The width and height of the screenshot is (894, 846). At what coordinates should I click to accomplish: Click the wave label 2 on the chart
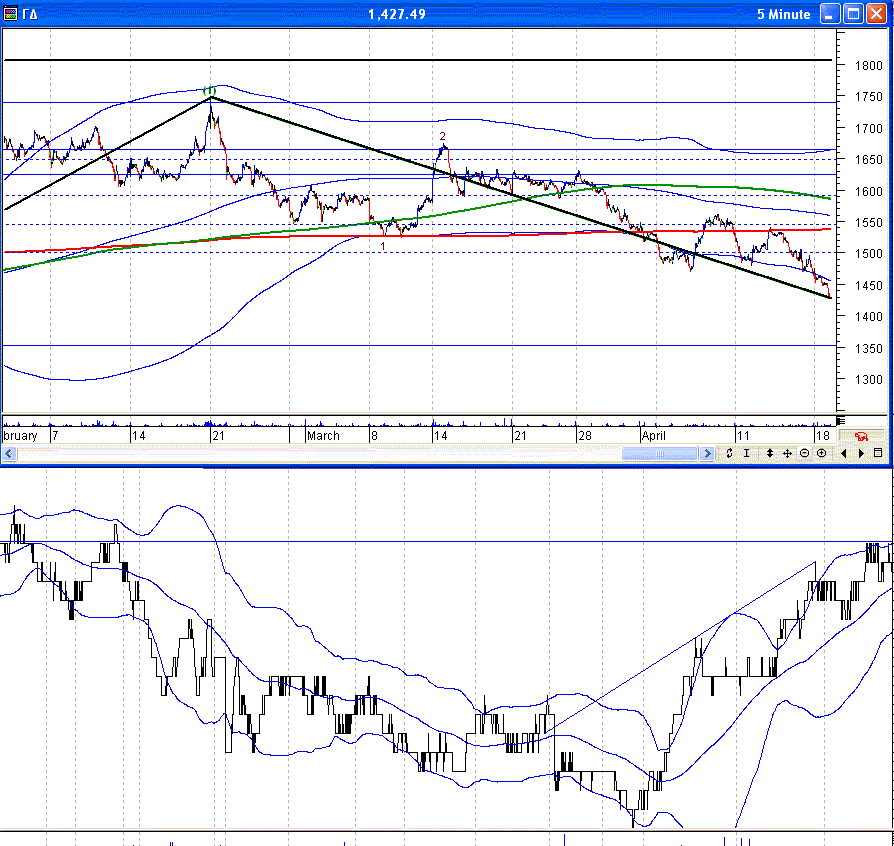coord(442,136)
